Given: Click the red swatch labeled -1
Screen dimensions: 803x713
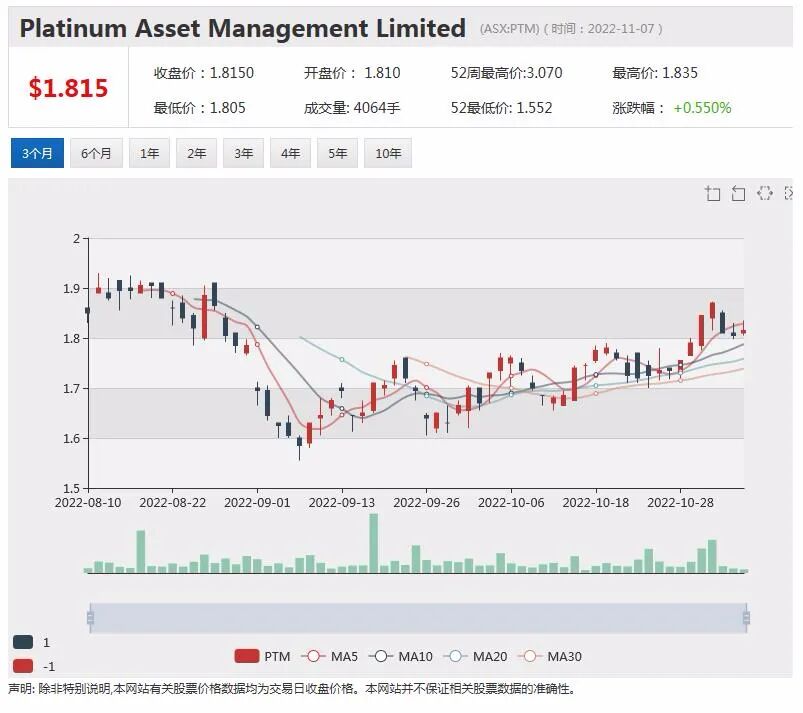Looking at the screenshot, I should point(23,666).
